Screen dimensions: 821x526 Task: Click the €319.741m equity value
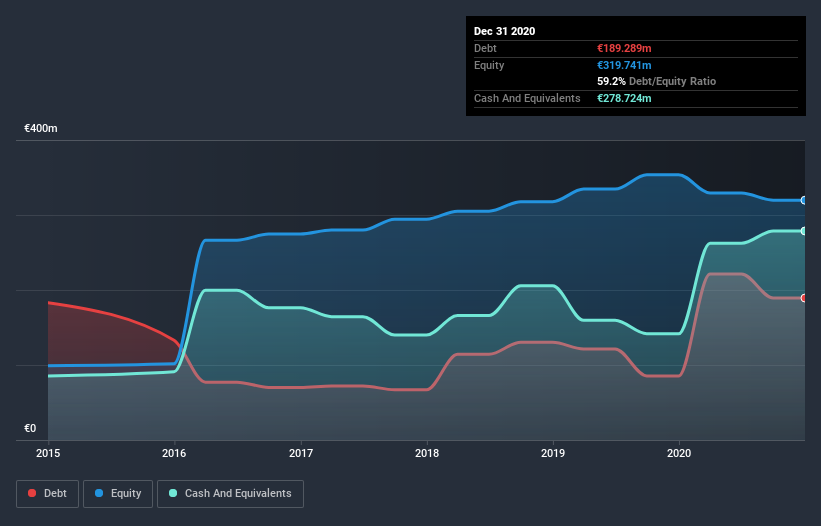point(624,65)
